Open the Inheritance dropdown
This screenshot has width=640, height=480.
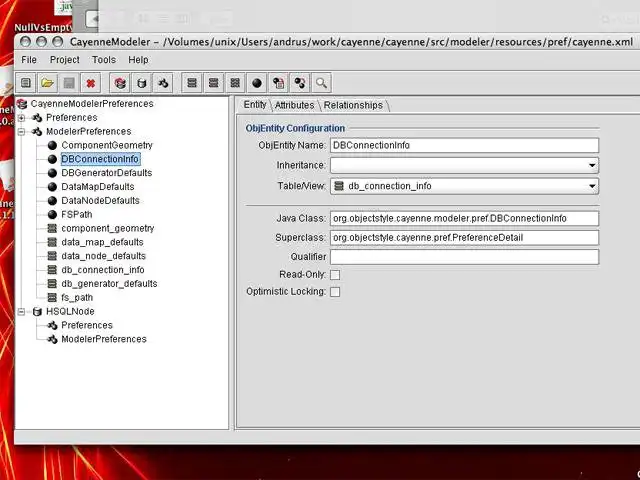coord(464,165)
